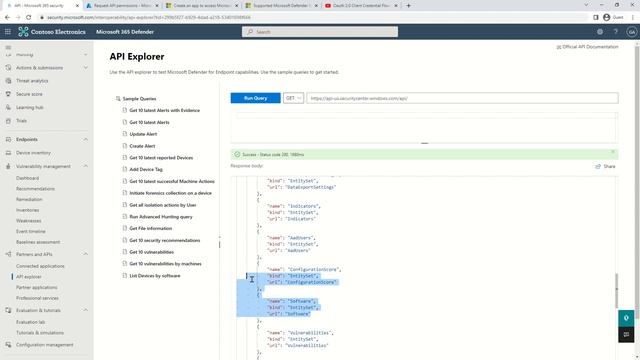Click the Evaluation & tutorials sidebar icon
Viewport: 640px width, 360px height.
pos(8,310)
